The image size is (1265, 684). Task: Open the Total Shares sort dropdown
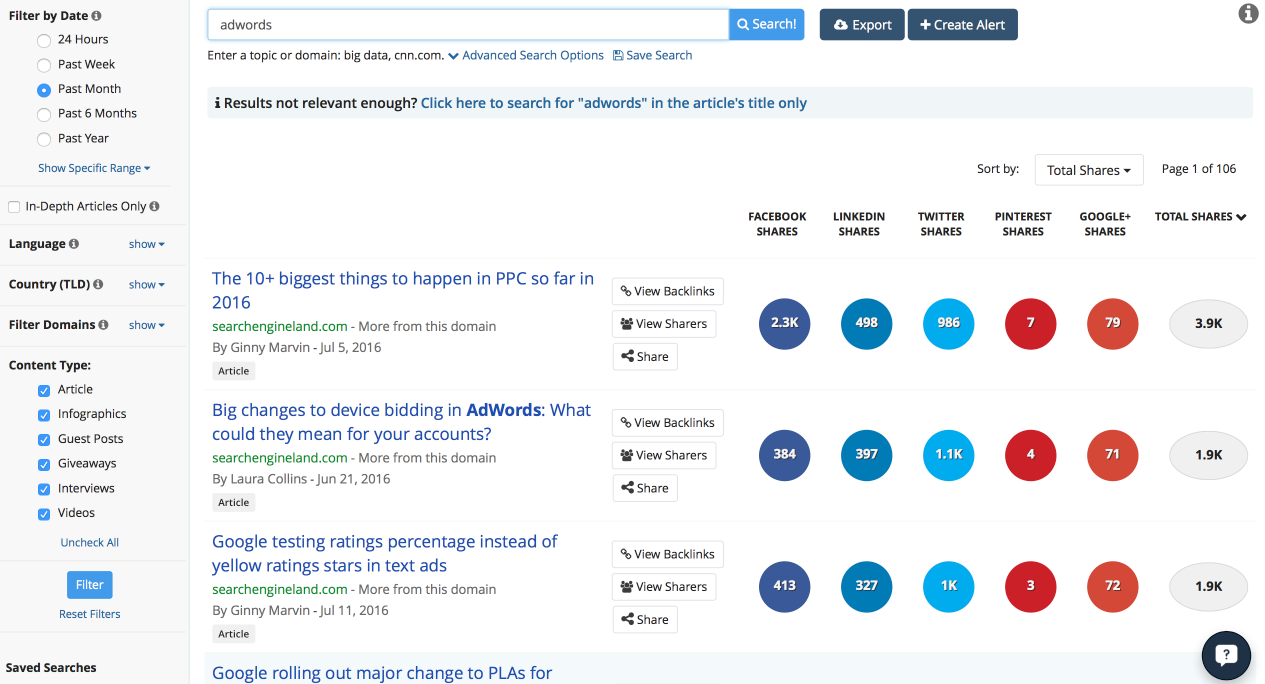point(1088,170)
